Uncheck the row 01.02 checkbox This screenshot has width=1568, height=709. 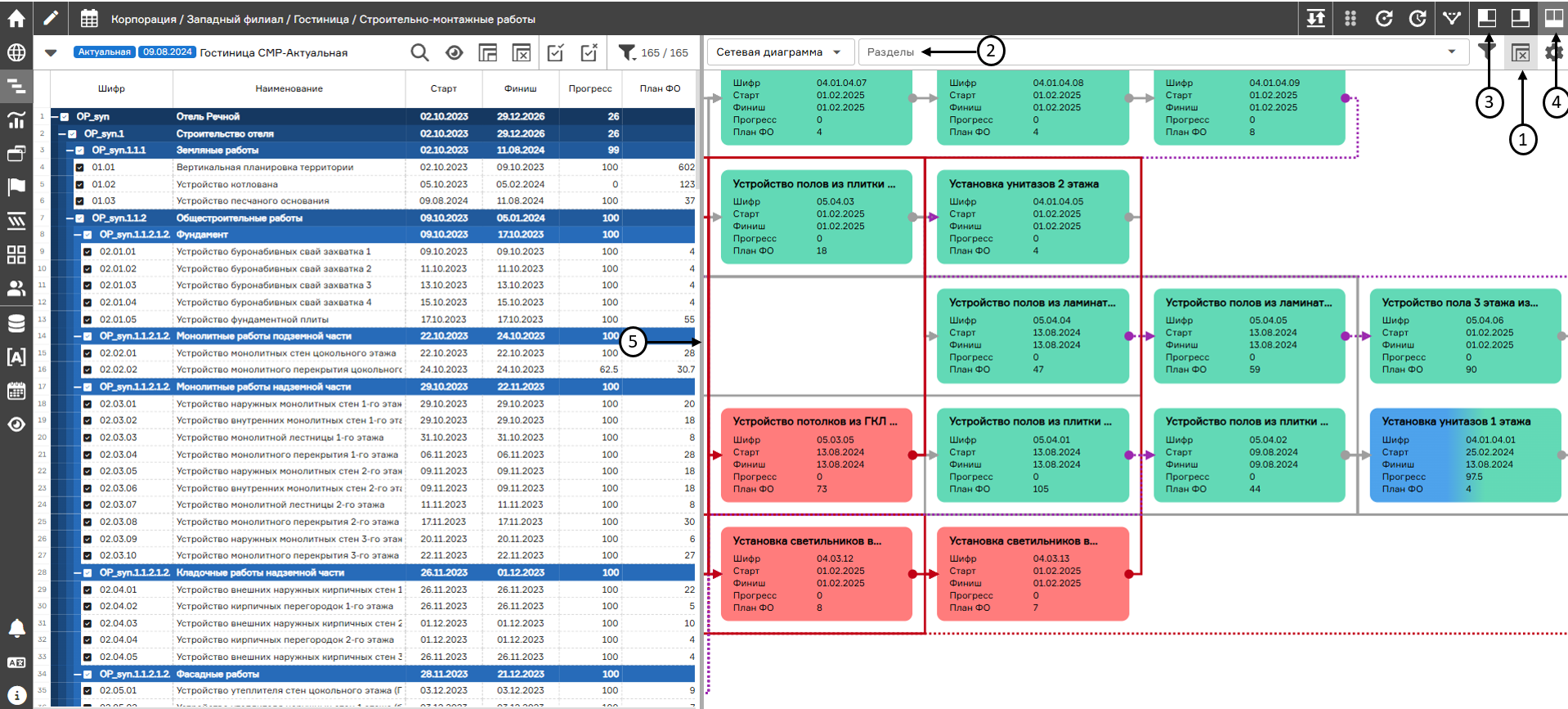[79, 184]
